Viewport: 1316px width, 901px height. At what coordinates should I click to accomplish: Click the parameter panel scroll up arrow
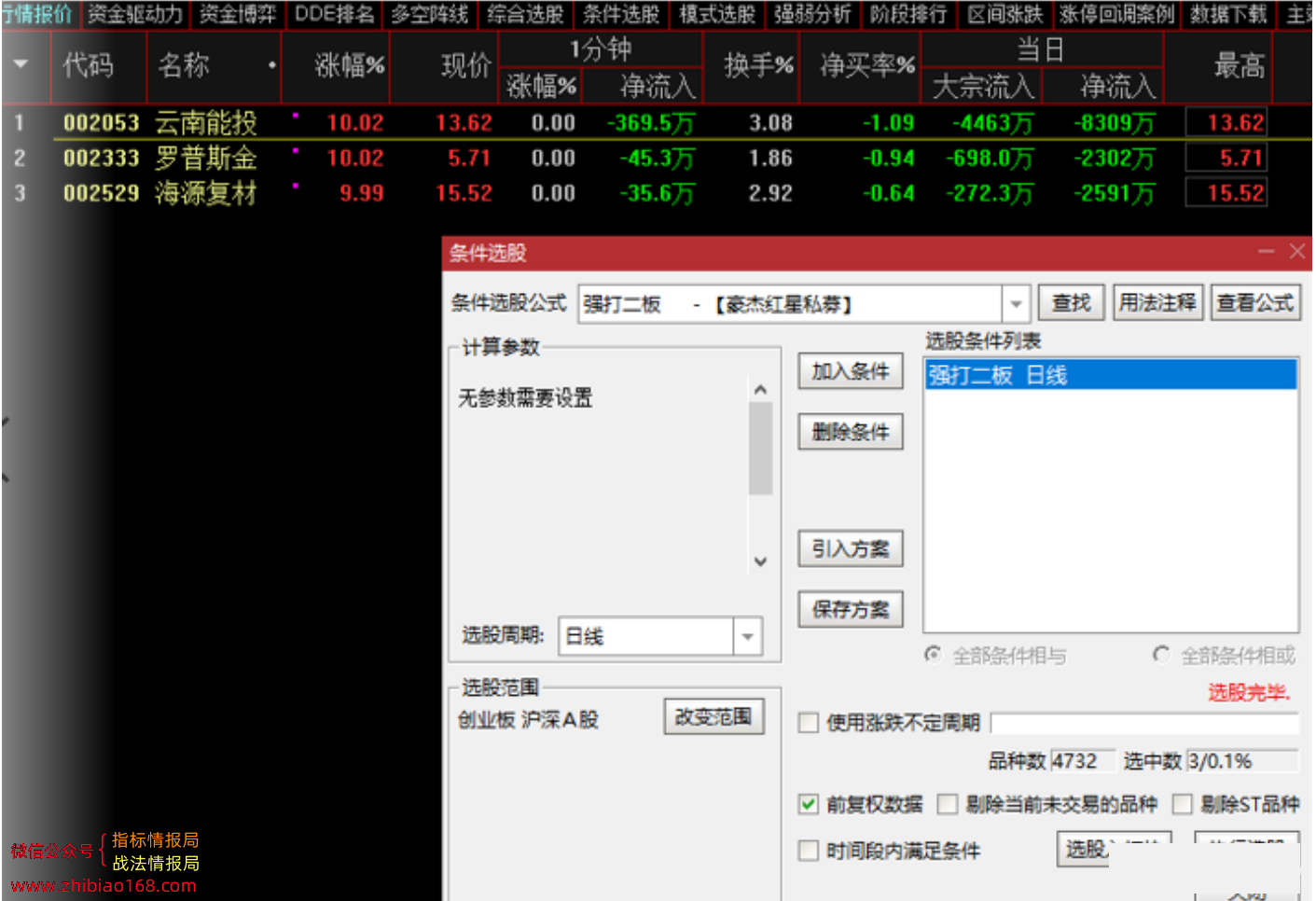760,390
